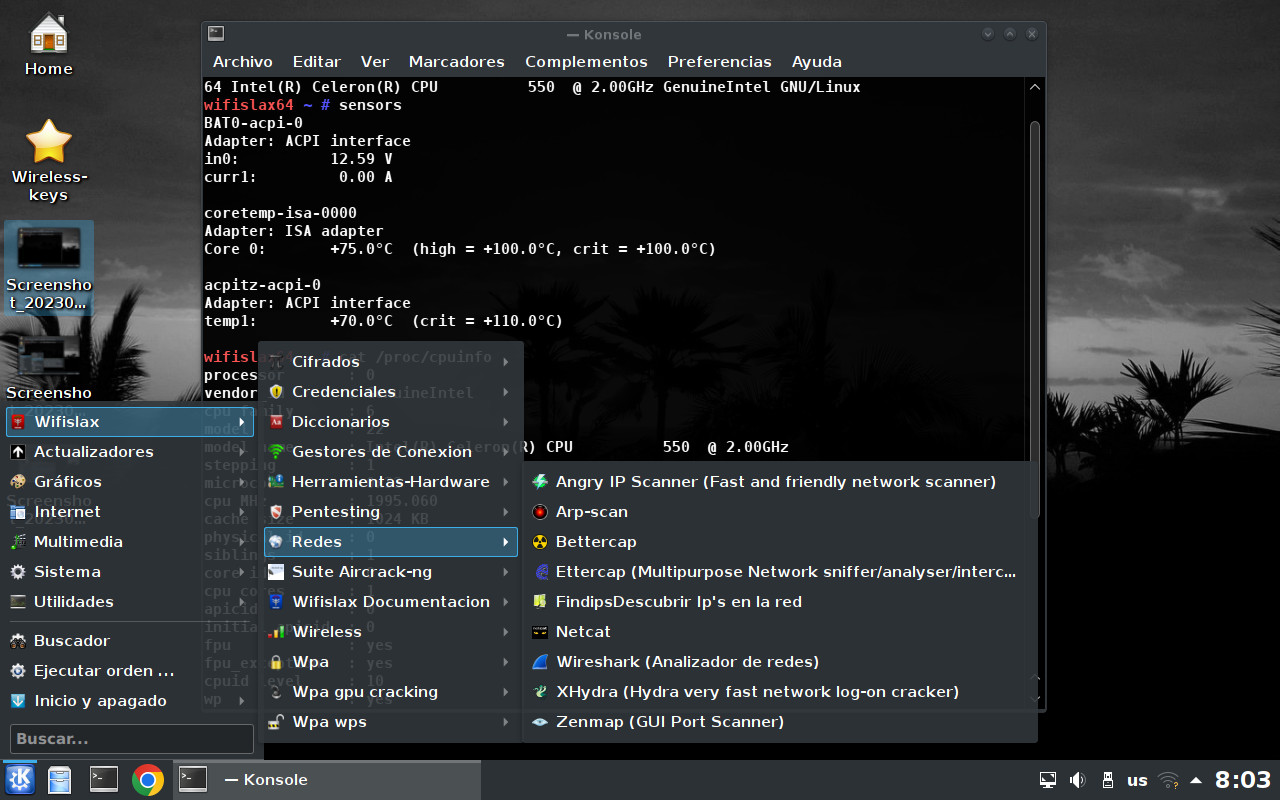Viewport: 1280px width, 800px height.
Task: Click the Pentesting icon
Action: (x=277, y=512)
